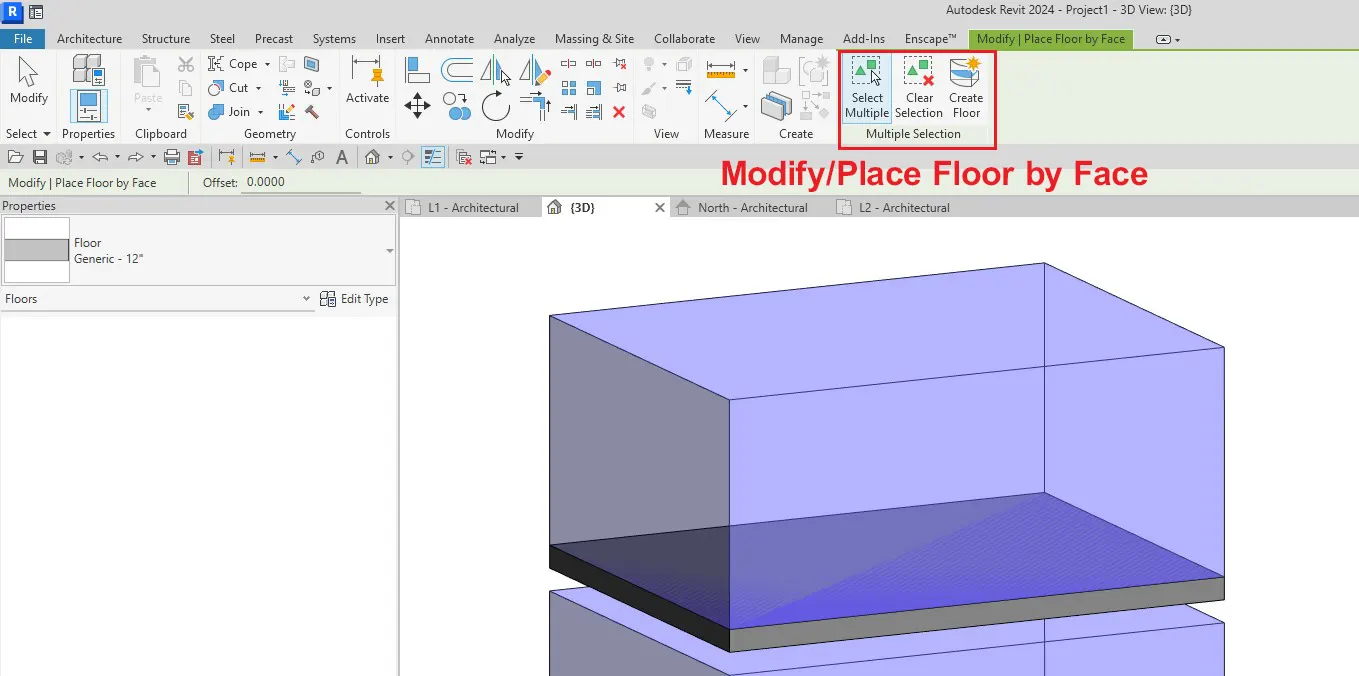Enable Select Multiple mode
The image size is (1359, 676).
click(x=866, y=88)
